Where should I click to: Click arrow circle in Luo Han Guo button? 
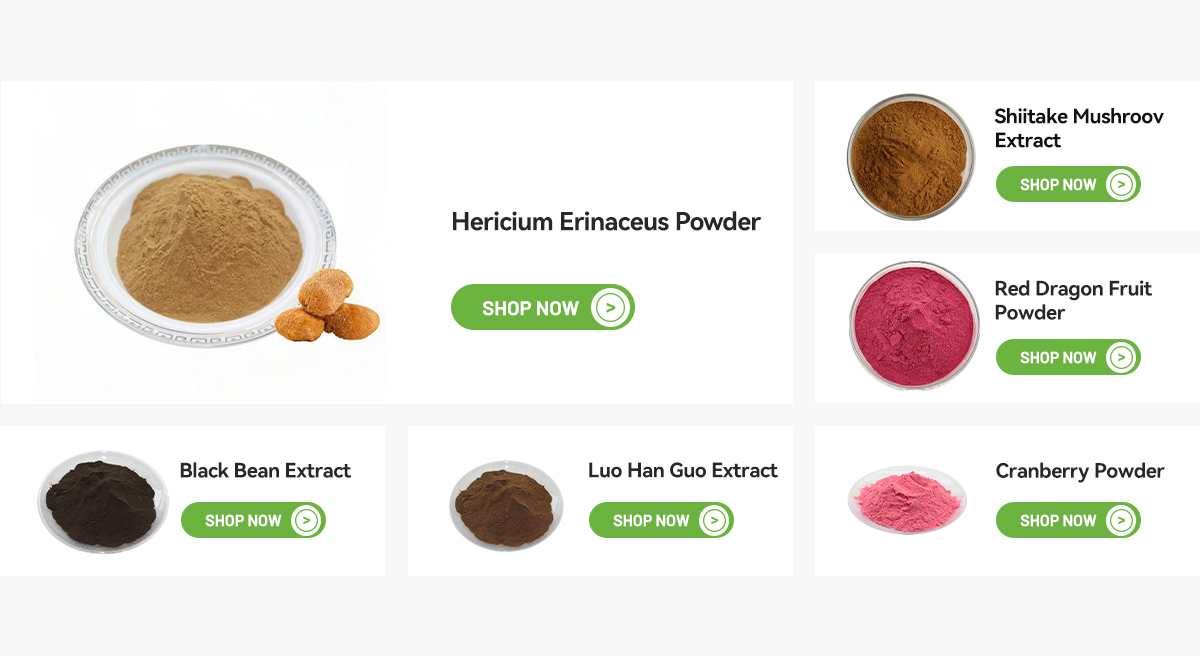coord(714,520)
